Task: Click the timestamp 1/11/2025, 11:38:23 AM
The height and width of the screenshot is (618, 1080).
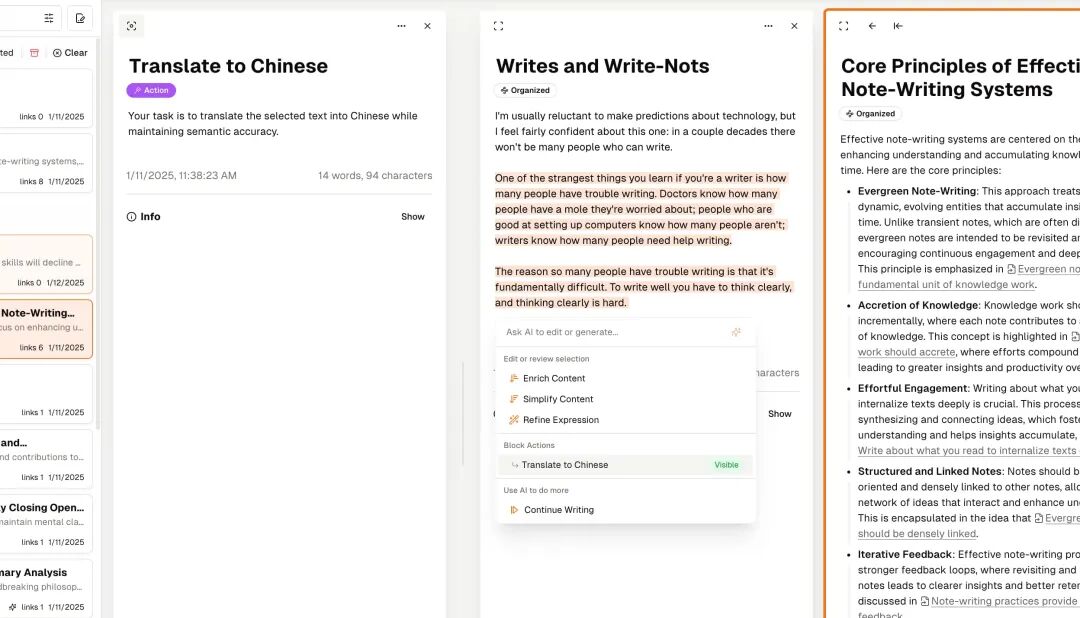Action: pyautogui.click(x=181, y=176)
